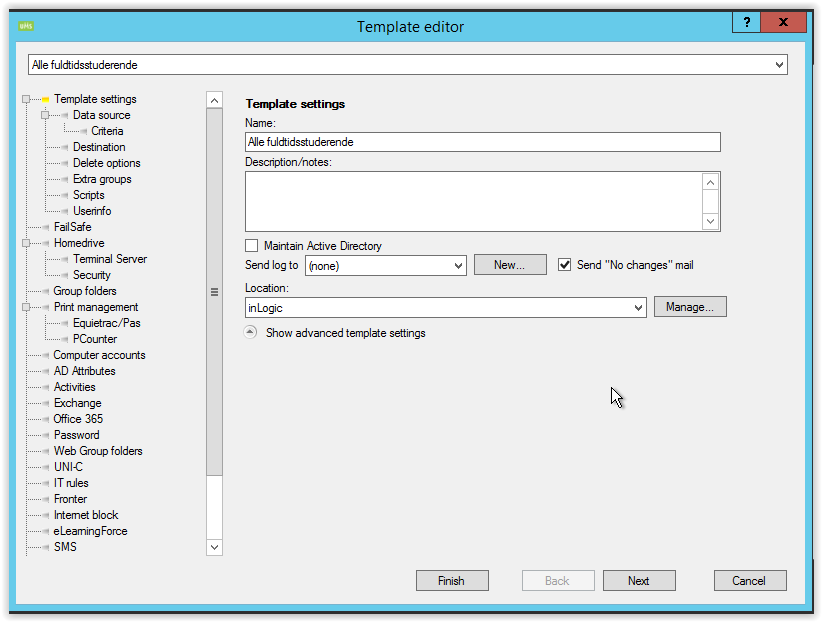Click scroll-down arrow in tree panel
The image size is (822, 622).
coord(214,547)
